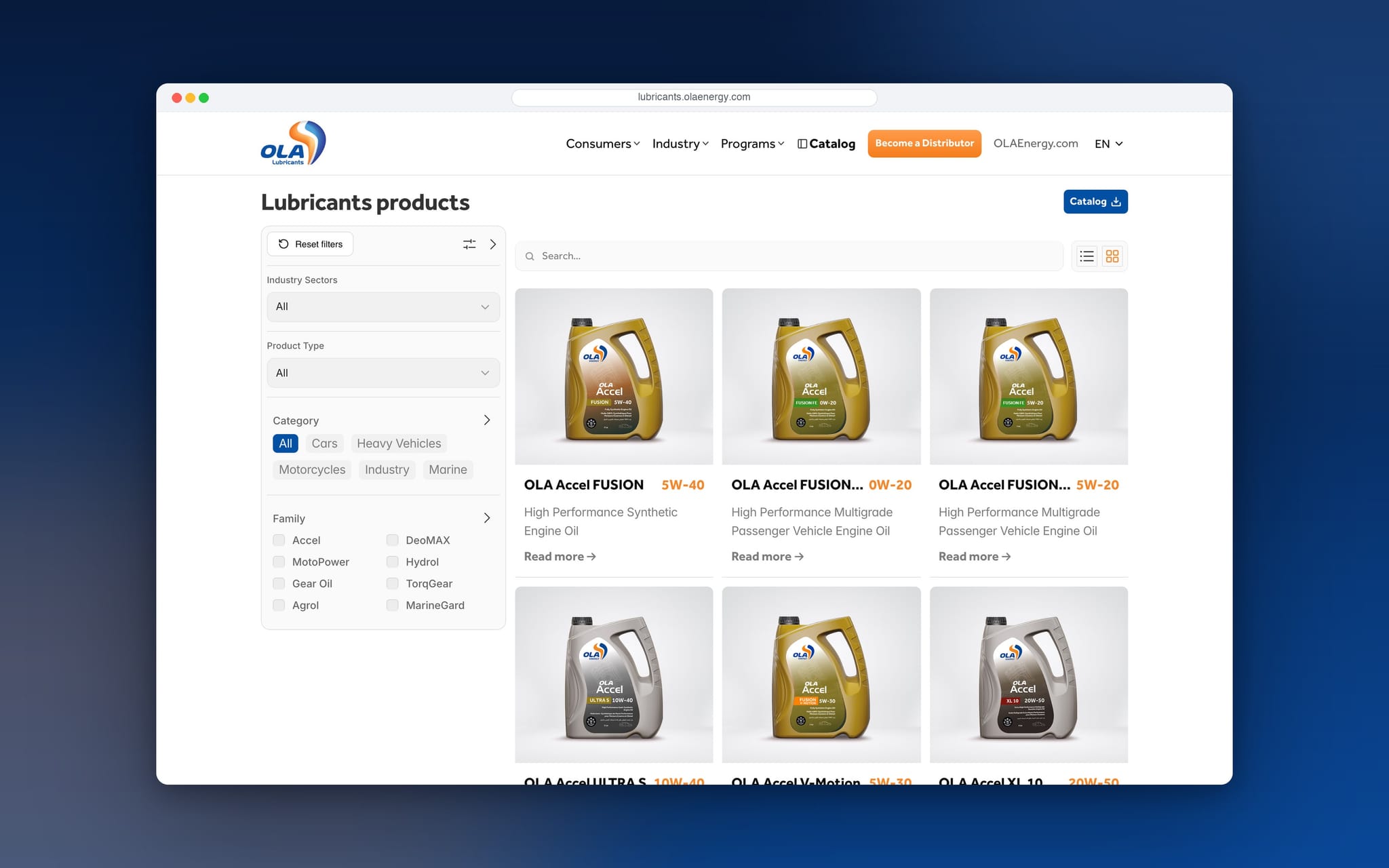Toggle the TorqGear checkbox
The width and height of the screenshot is (1389, 868).
(392, 583)
